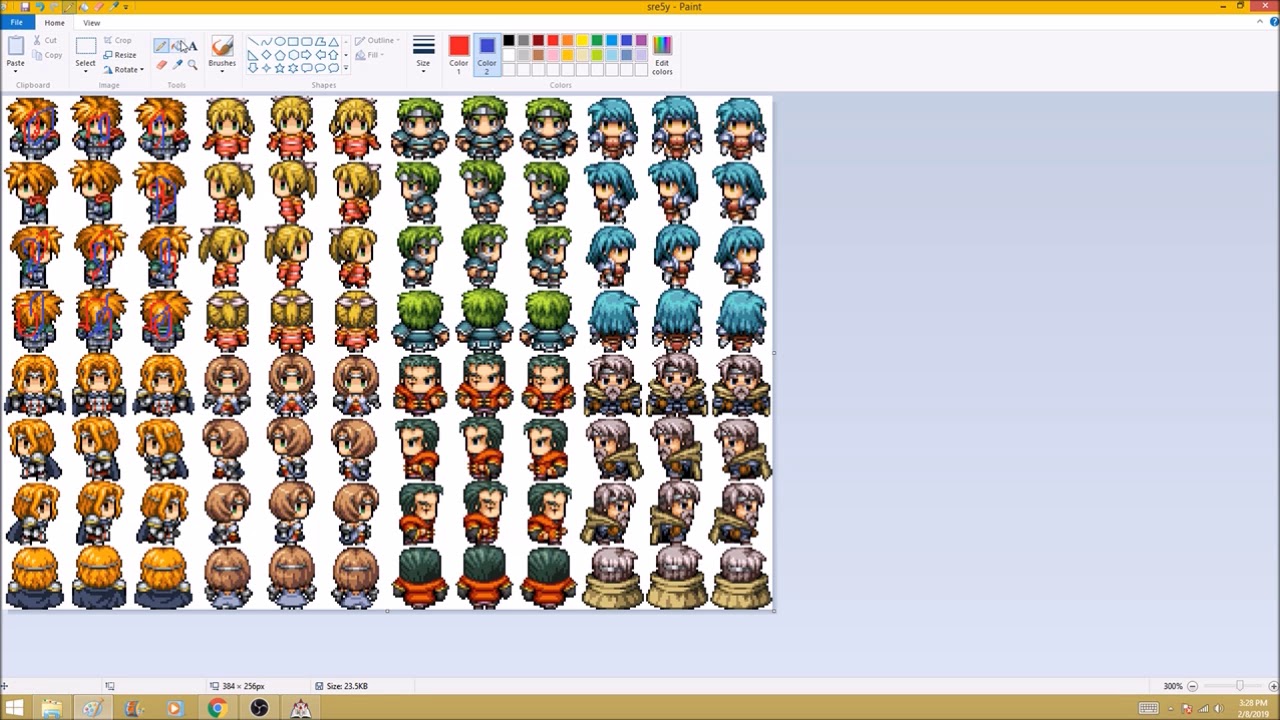Open the shape Fill dropdown
This screenshot has height=720, width=1280.
click(x=368, y=55)
